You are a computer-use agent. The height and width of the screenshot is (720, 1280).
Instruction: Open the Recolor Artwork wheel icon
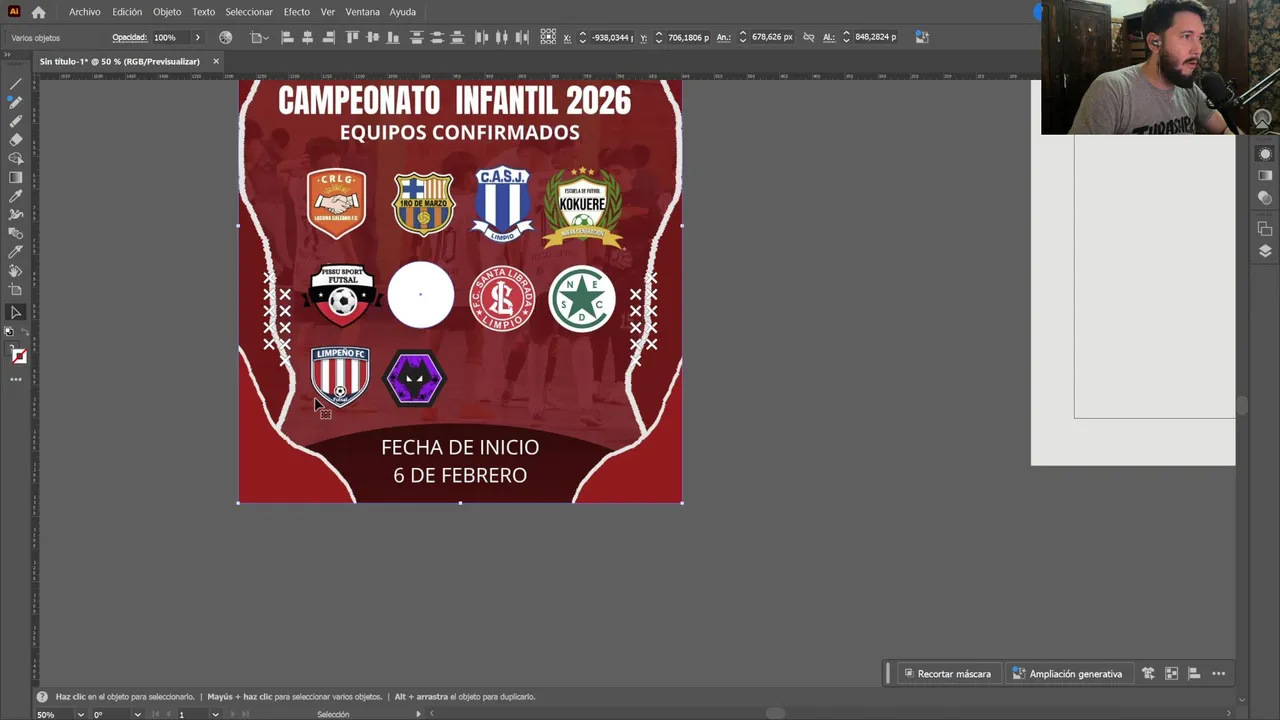point(225,37)
